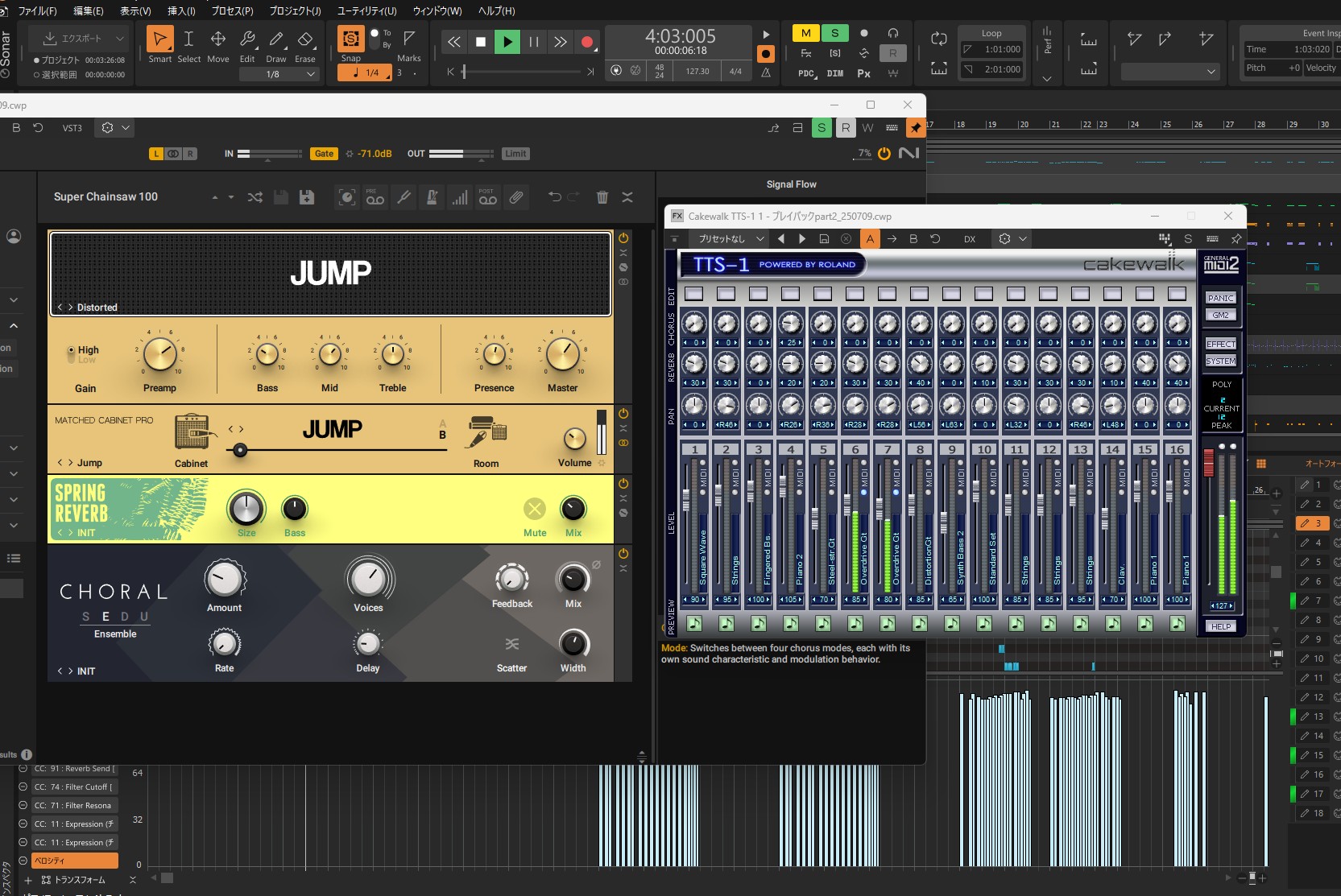Toggle the Snap to grid button
This screenshot has height=896, width=1341.
[x=350, y=39]
